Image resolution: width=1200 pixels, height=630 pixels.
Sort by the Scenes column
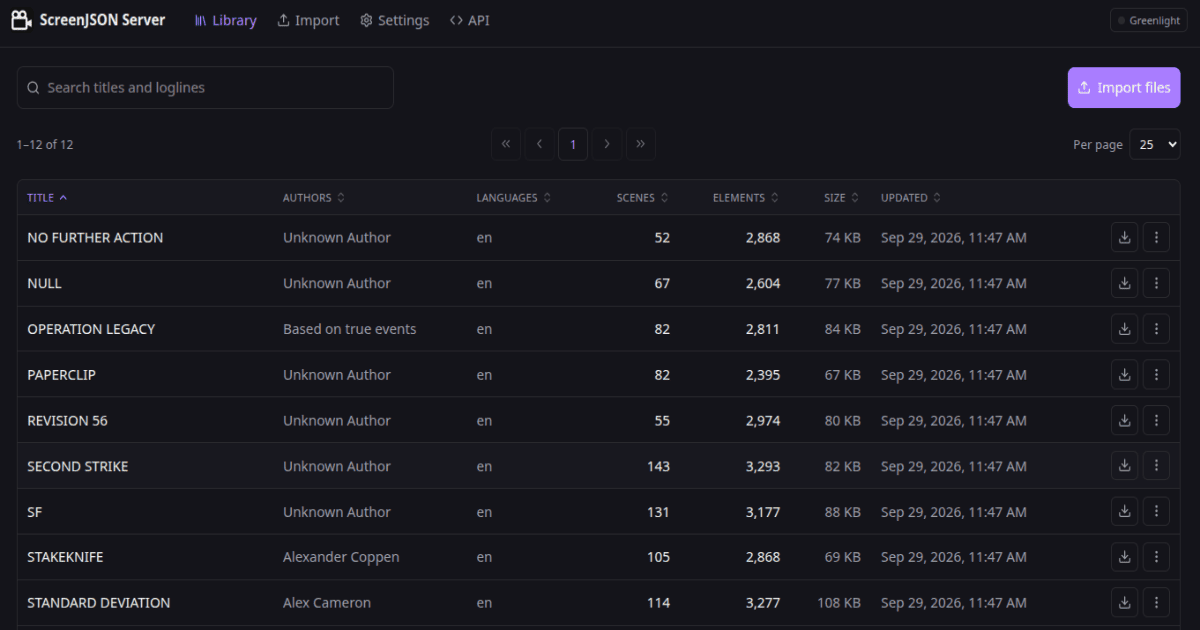tap(642, 198)
